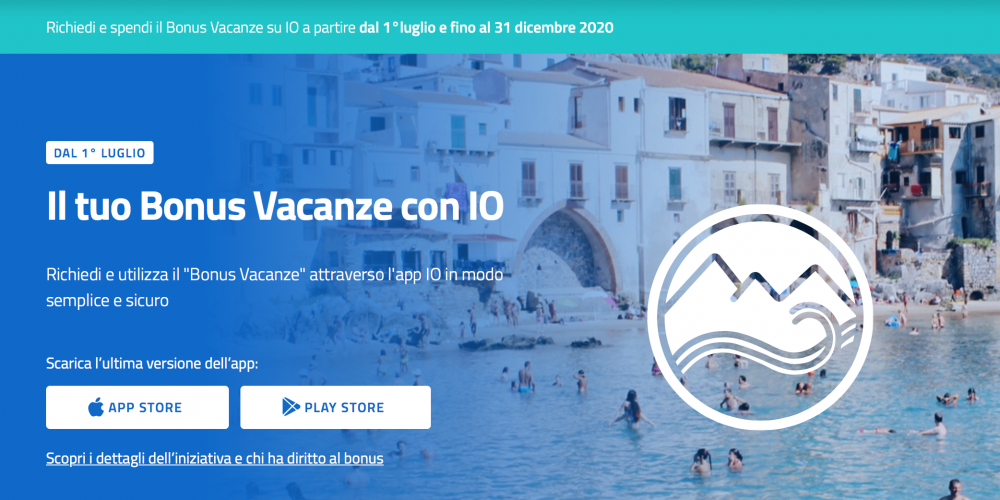Image resolution: width=1000 pixels, height=500 pixels.
Task: Click the 'Richiedi e utilizza il Bonus Vacanze' paragraph
Action: tap(275, 287)
